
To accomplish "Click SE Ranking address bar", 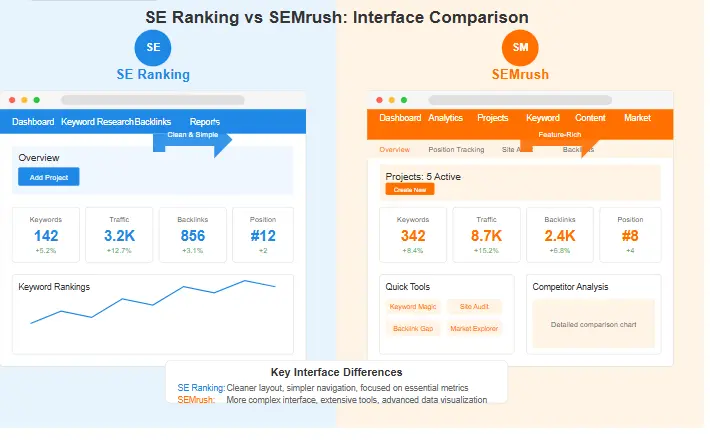I will pyautogui.click(x=153, y=100).
